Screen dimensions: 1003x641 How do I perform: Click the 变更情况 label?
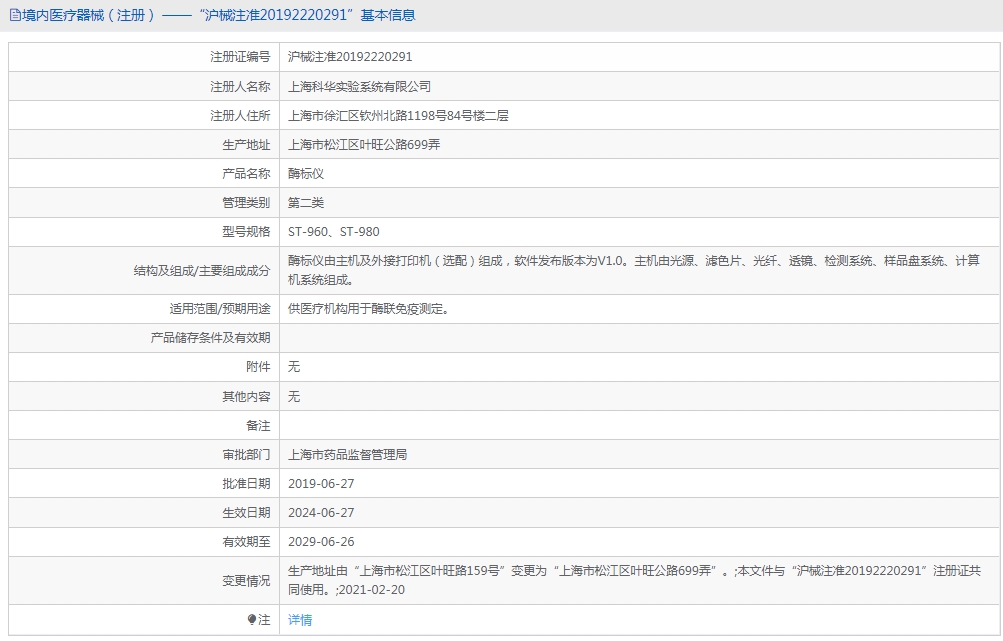246,581
